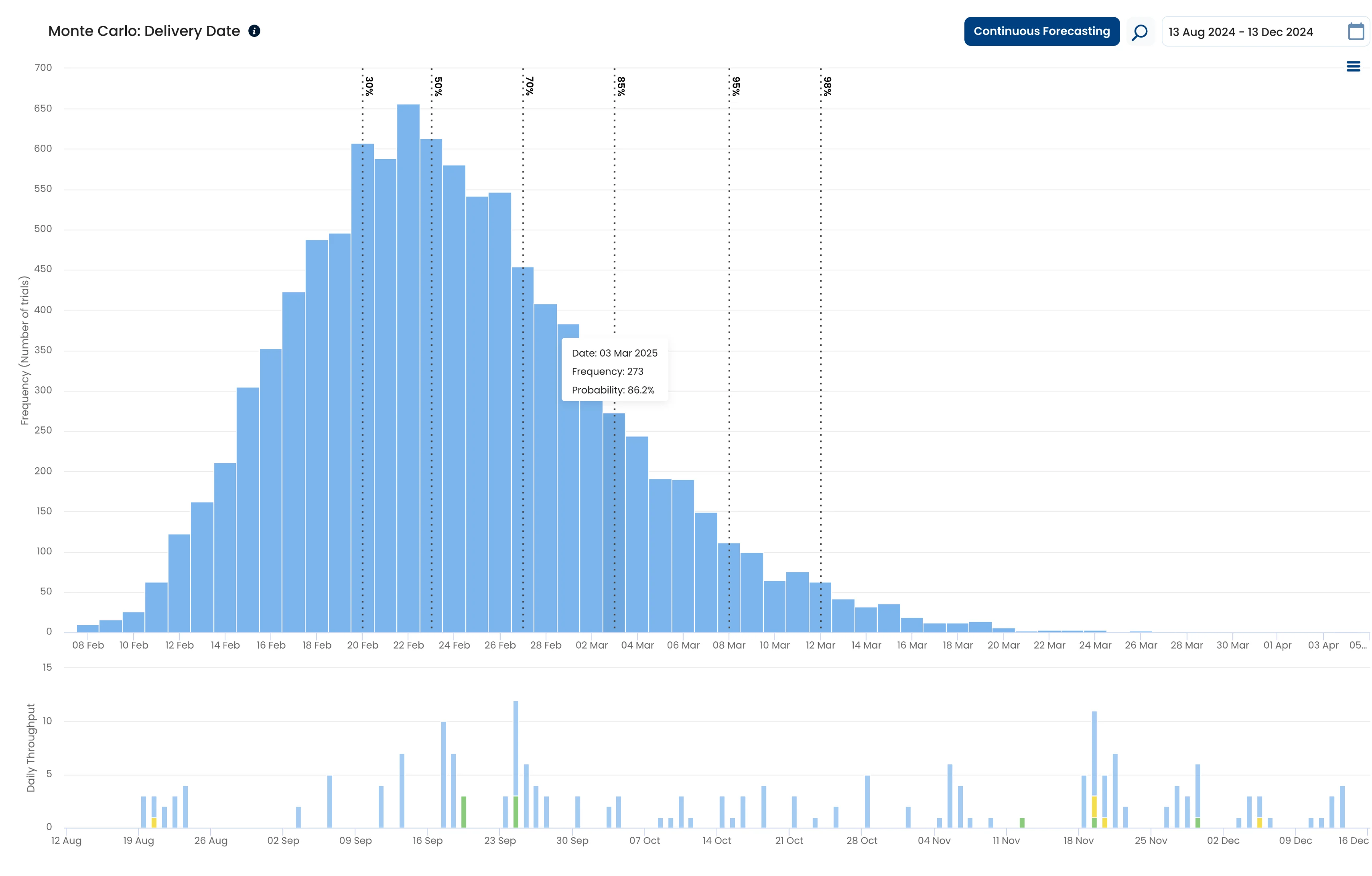Click the '01 Apr' x-axis label
Screen dimensions: 1372x876
(x=1277, y=645)
